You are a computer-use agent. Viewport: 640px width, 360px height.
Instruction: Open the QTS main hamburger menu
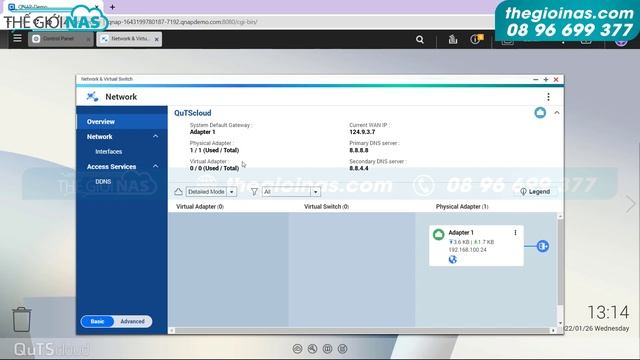tap(17, 38)
